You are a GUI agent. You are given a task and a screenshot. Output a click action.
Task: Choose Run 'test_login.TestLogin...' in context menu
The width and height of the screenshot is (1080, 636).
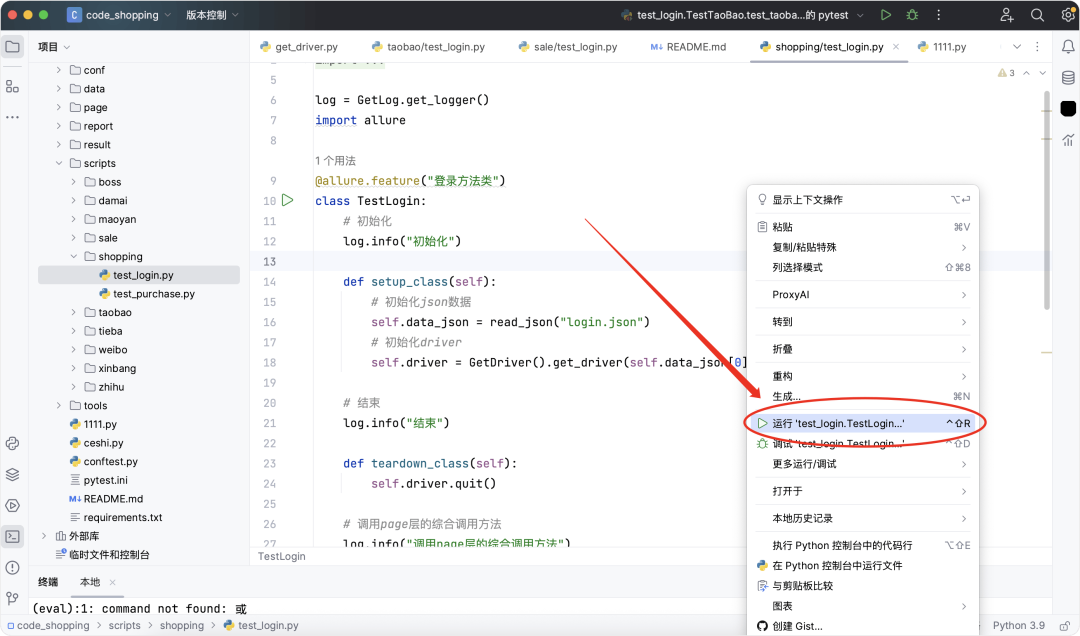pos(864,423)
